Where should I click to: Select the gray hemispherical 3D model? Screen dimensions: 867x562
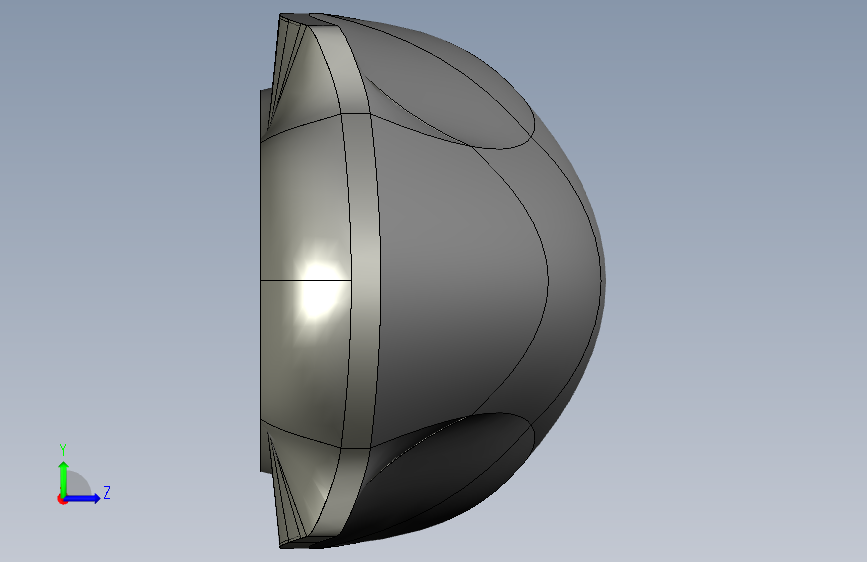(432, 281)
